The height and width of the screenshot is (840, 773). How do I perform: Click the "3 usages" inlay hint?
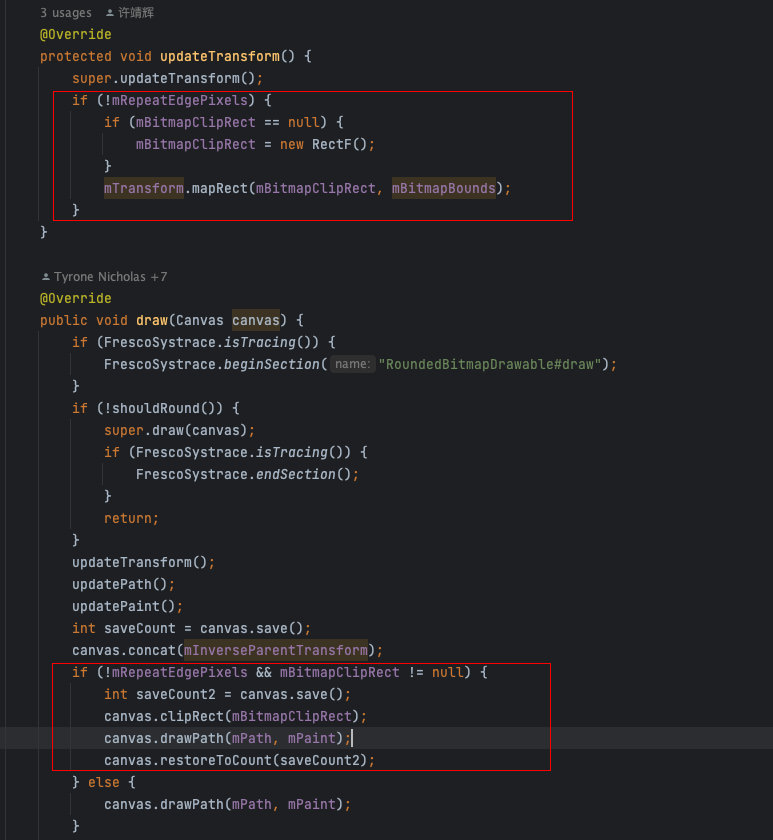pyautogui.click(x=66, y=13)
